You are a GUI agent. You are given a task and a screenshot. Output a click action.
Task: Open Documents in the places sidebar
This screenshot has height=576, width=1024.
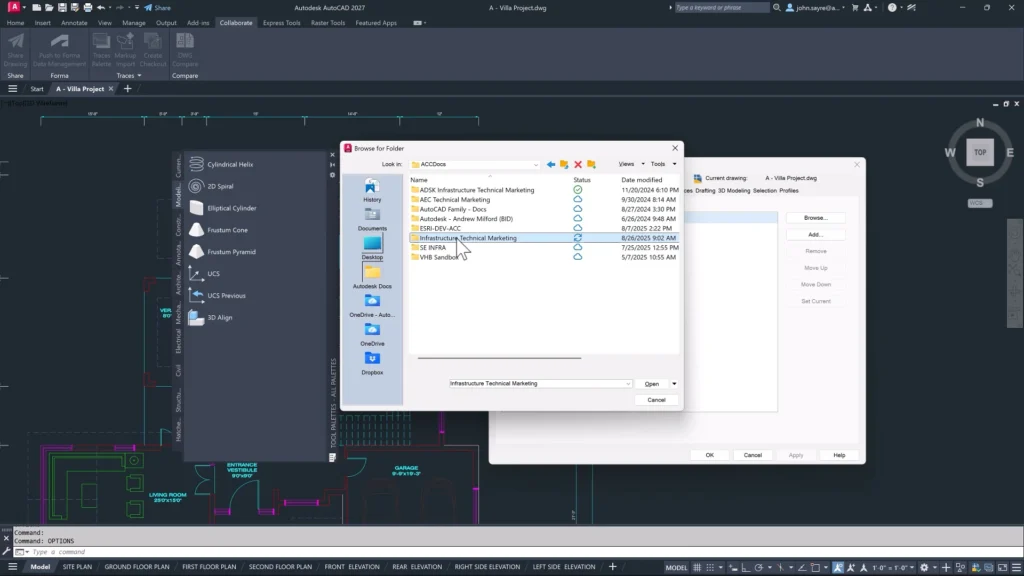pyautogui.click(x=372, y=219)
